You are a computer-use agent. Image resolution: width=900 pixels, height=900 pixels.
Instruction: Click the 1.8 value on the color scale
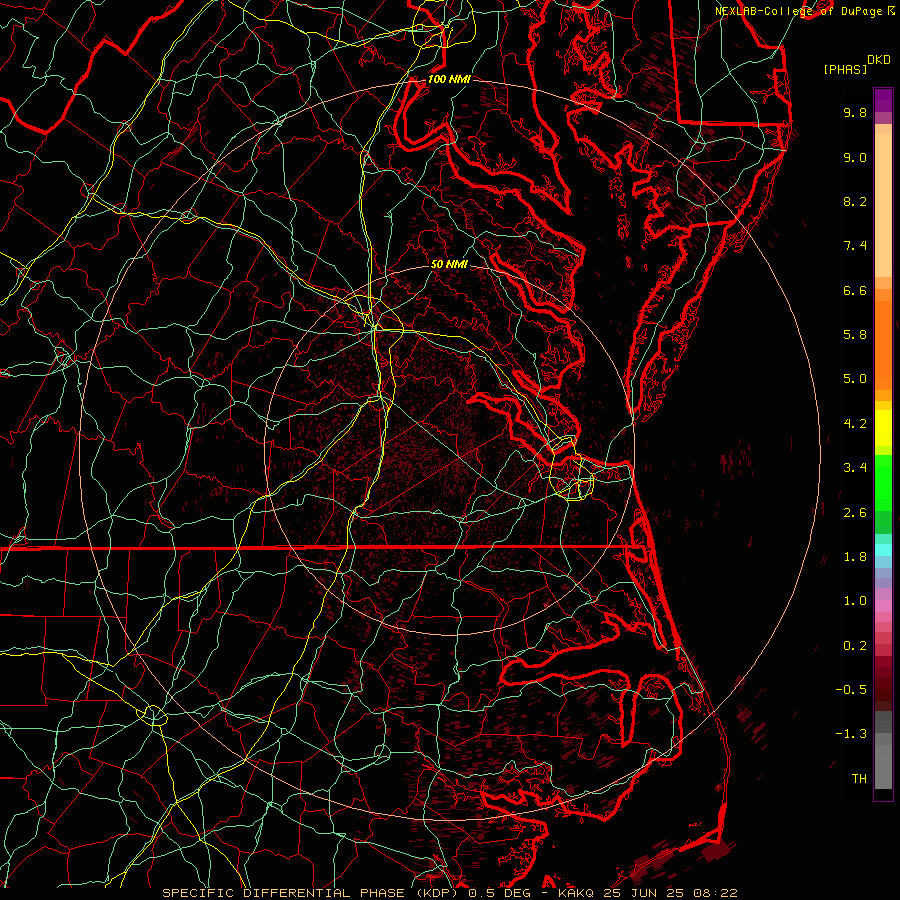pos(855,557)
